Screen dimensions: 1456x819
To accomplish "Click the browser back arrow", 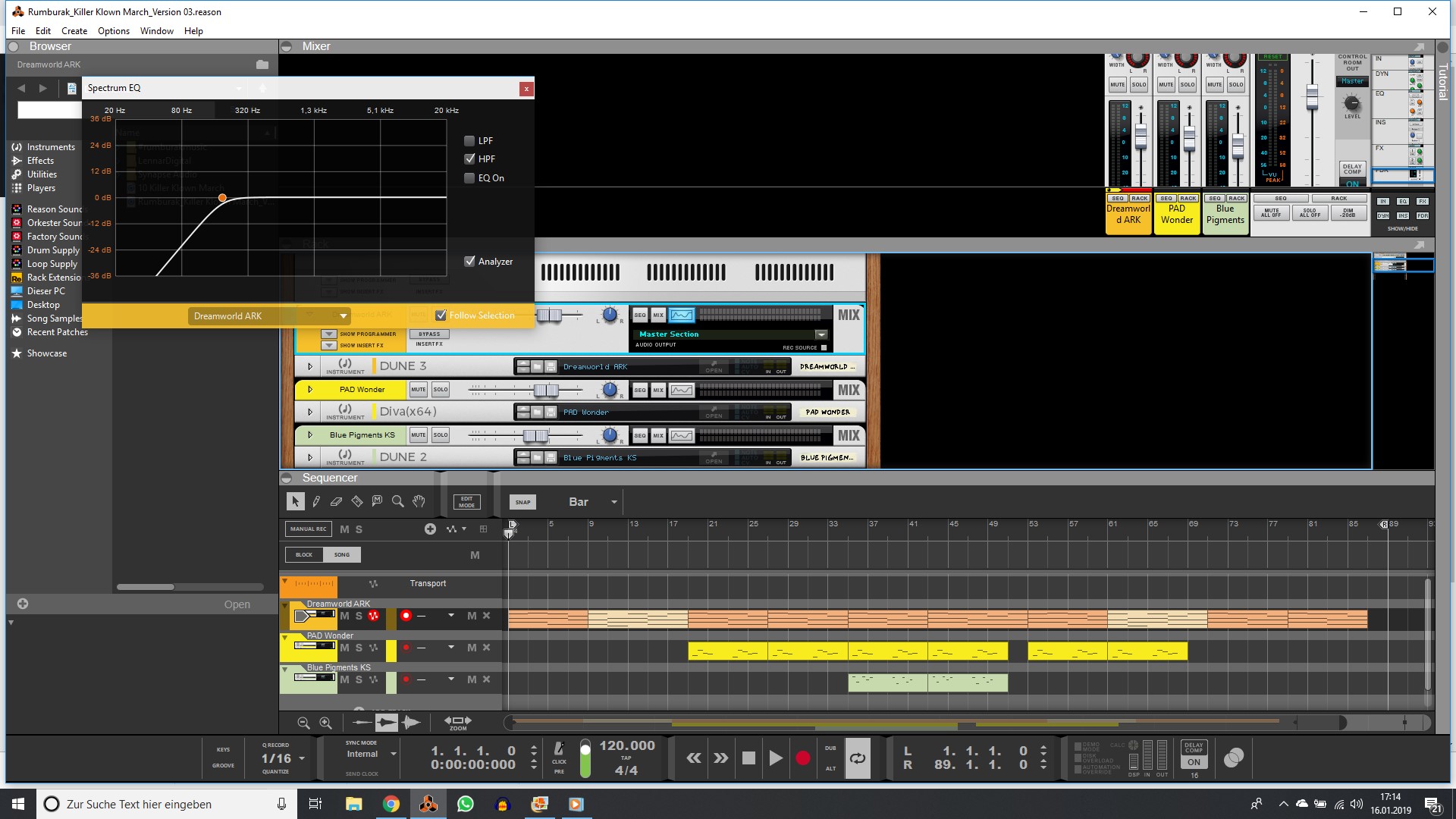I will pos(21,88).
